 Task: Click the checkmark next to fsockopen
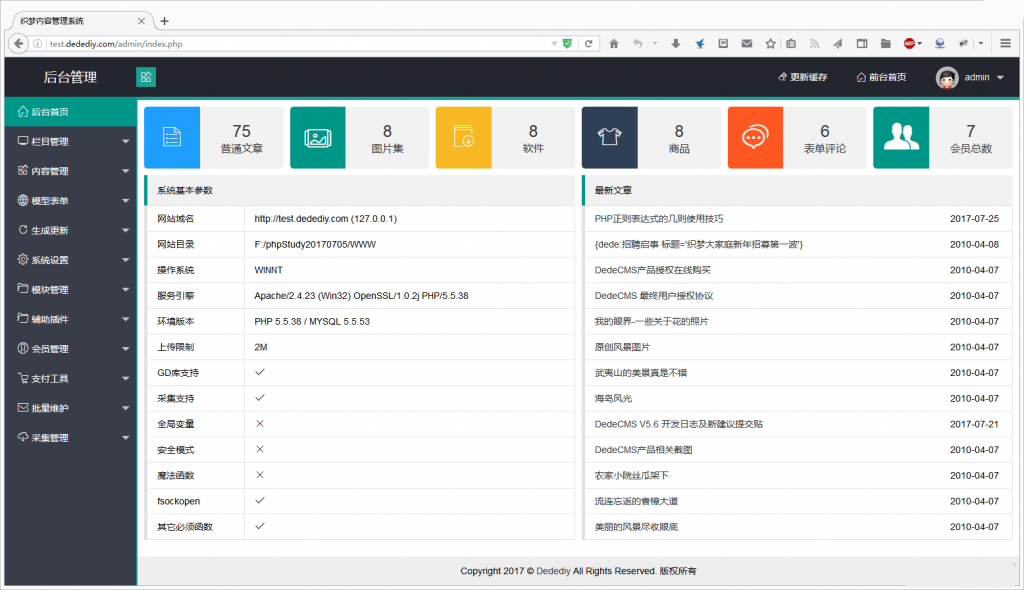(x=258, y=501)
